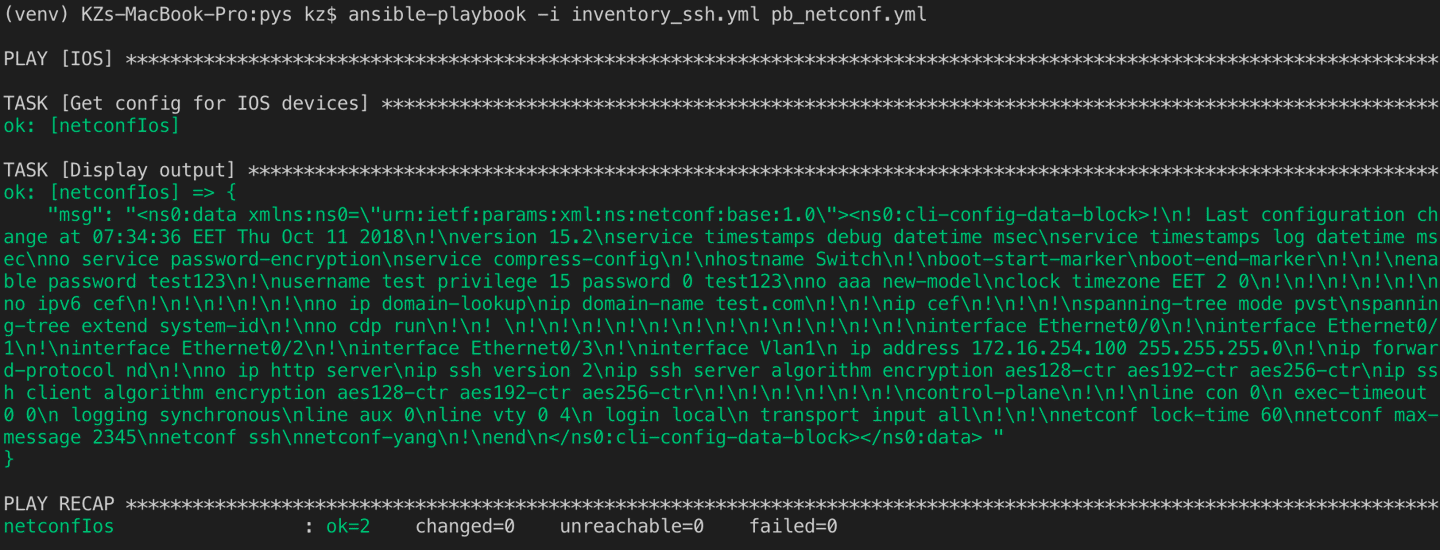Click the first ok: [netconfIos] result
Viewport: 1440px width, 550px height.
tap(92, 126)
